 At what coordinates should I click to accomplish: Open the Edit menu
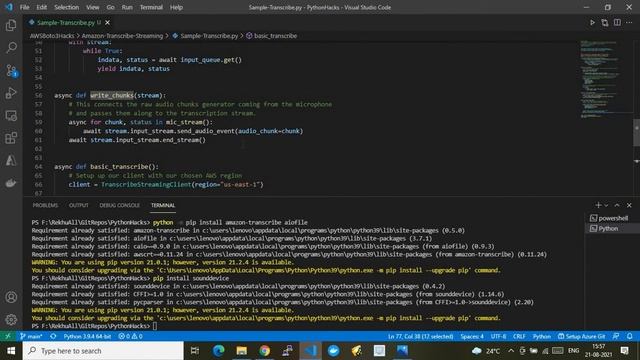[x=42, y=7]
